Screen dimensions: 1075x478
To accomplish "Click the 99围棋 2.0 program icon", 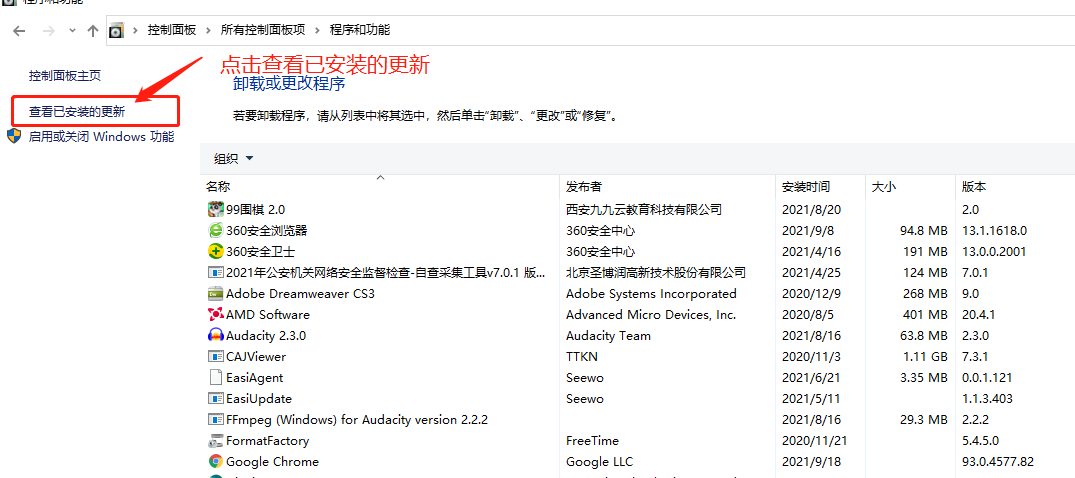I will pos(216,209).
